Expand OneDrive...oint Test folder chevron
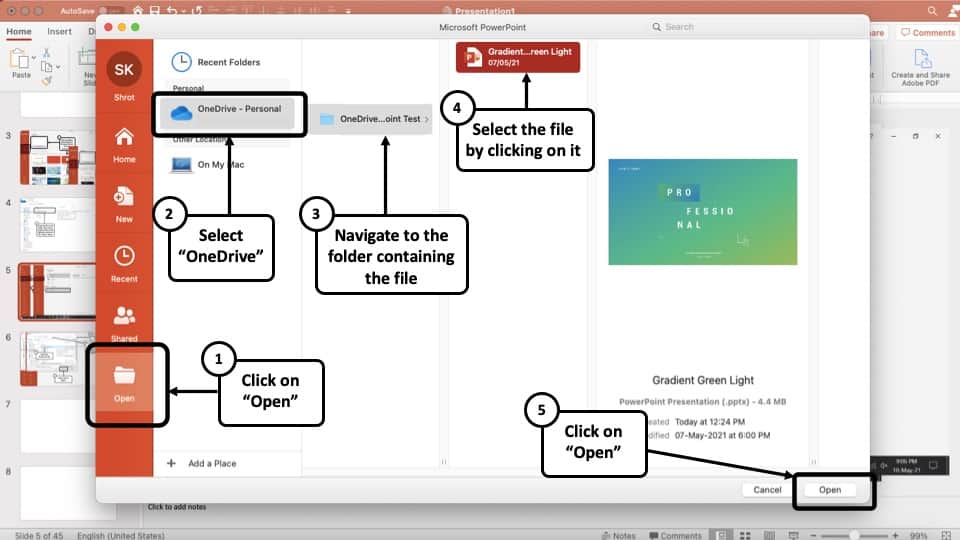960x540 pixels. point(427,119)
